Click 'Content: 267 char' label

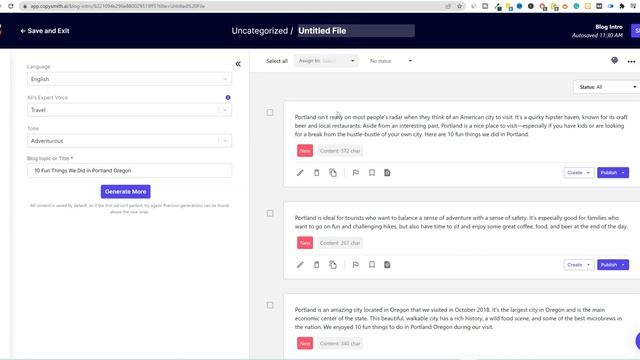pos(340,243)
